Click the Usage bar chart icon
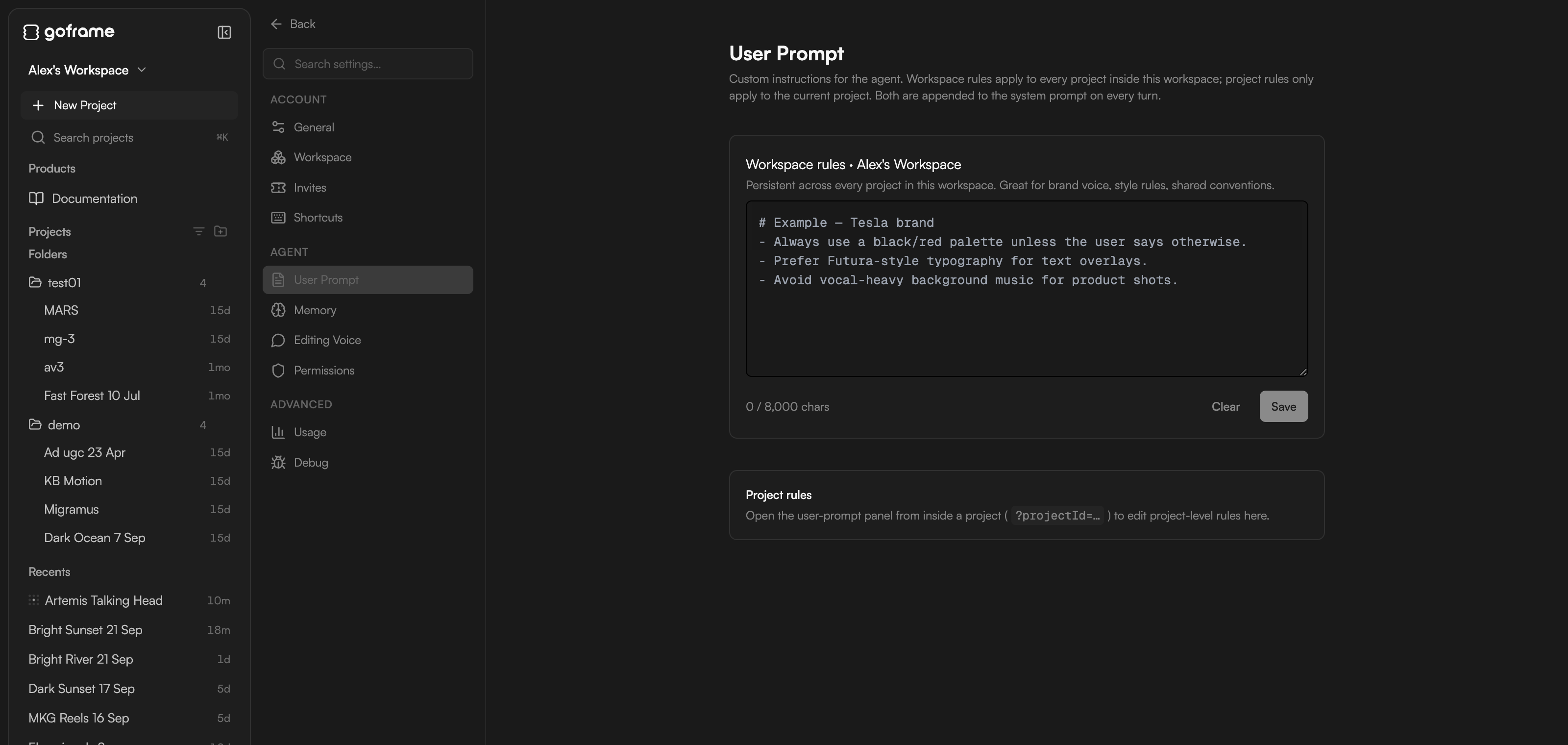The width and height of the screenshot is (1568, 745). click(278, 432)
